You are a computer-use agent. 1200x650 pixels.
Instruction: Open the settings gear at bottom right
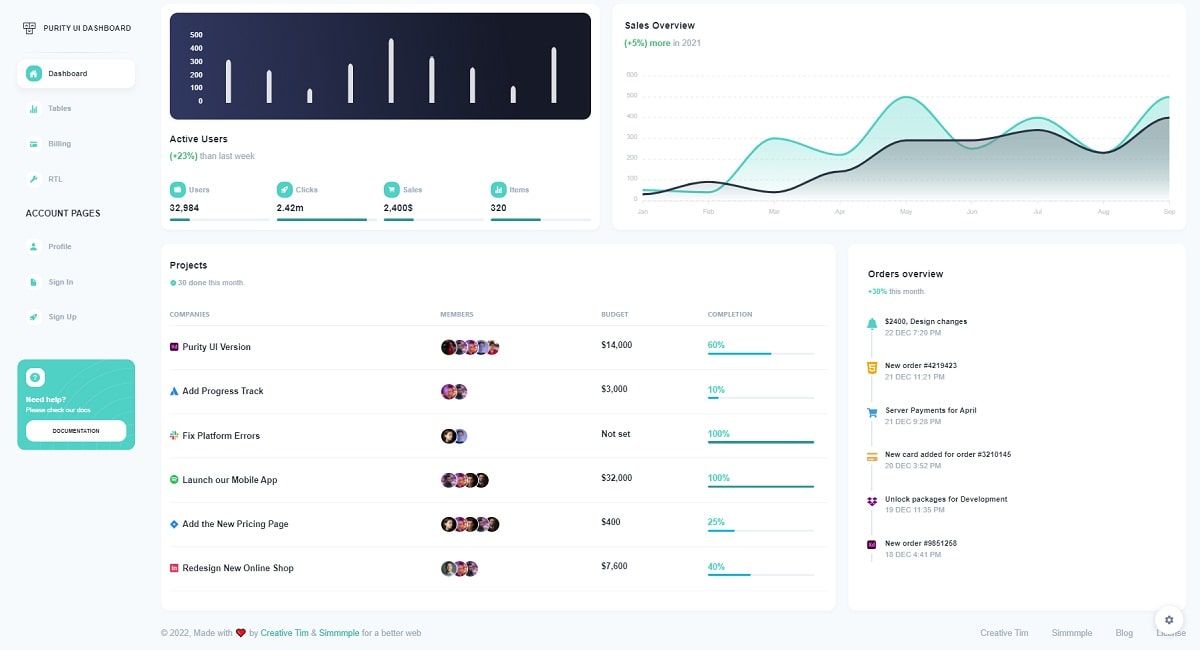point(1168,620)
